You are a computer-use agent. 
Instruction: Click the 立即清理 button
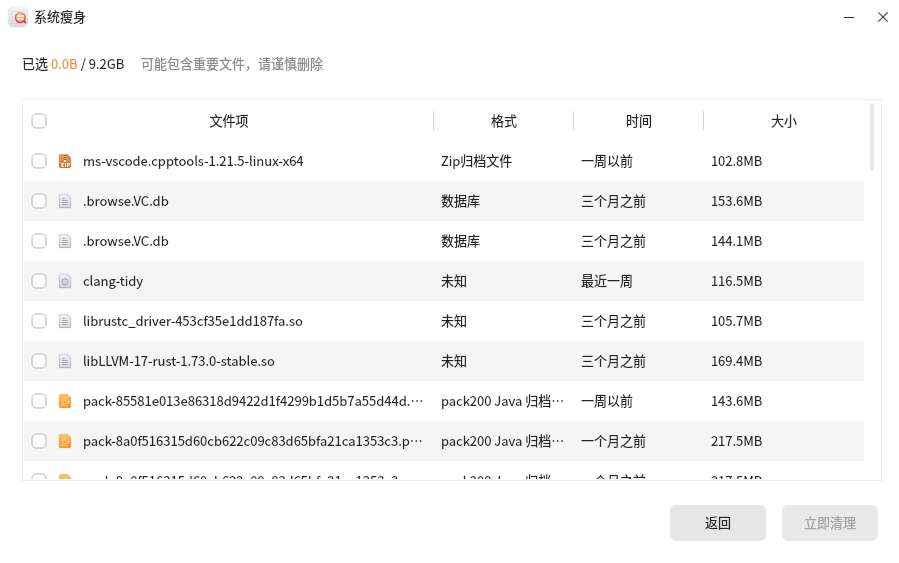[x=829, y=523]
